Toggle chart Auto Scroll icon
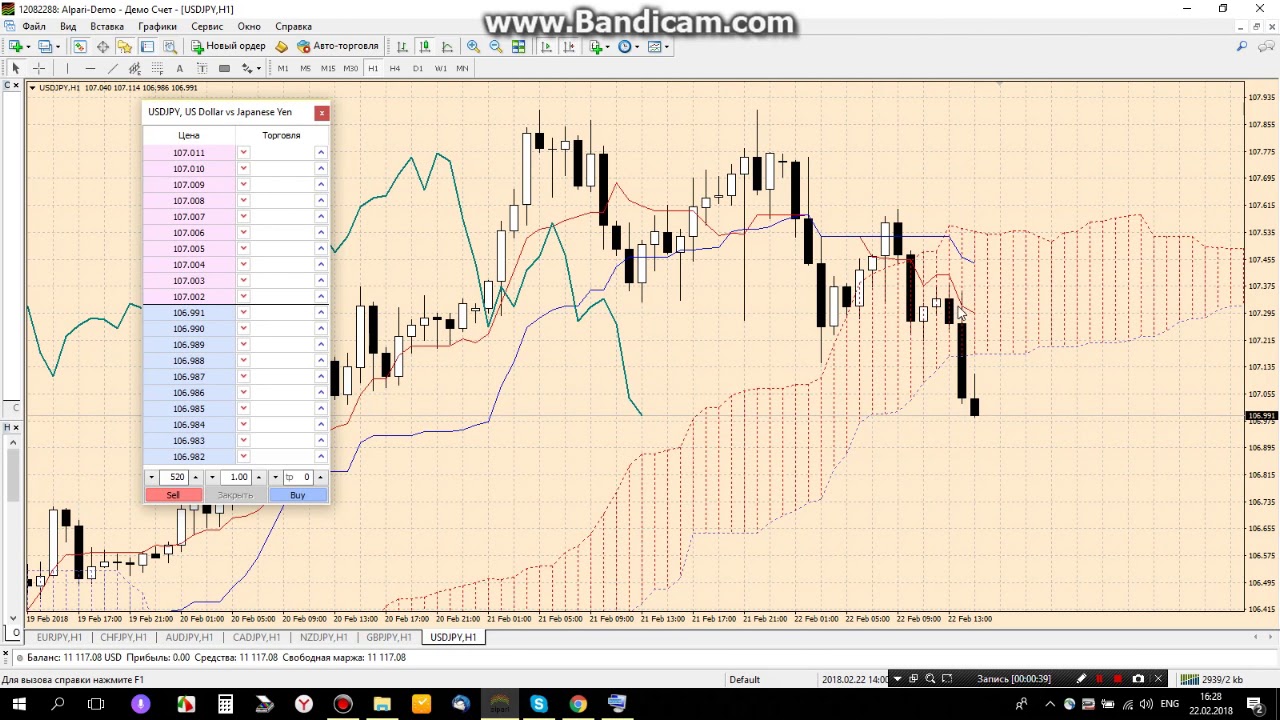 (x=546, y=46)
